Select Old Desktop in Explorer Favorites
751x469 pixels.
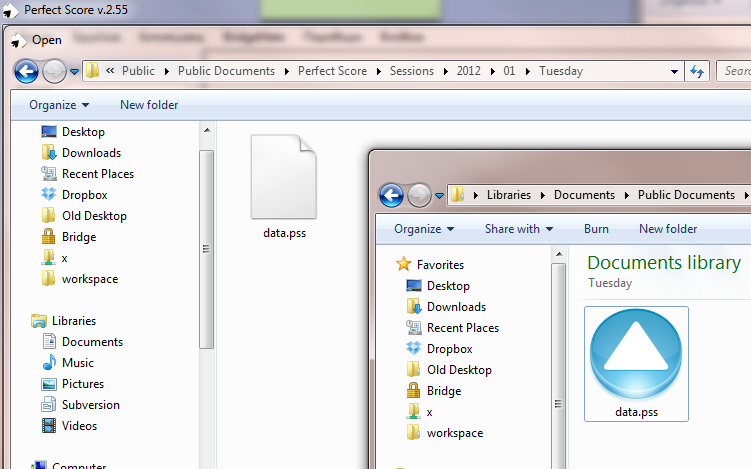click(449, 370)
